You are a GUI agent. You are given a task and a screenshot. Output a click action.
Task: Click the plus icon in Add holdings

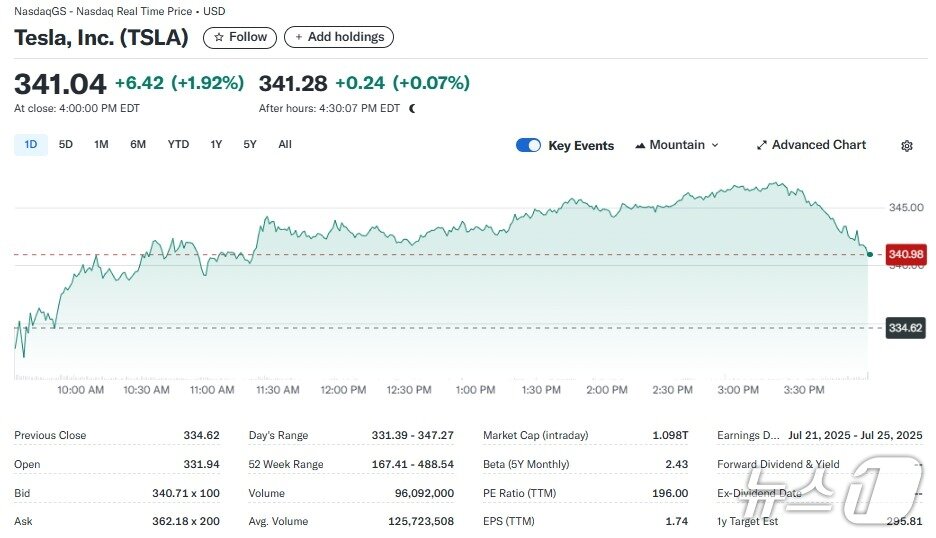[298, 37]
